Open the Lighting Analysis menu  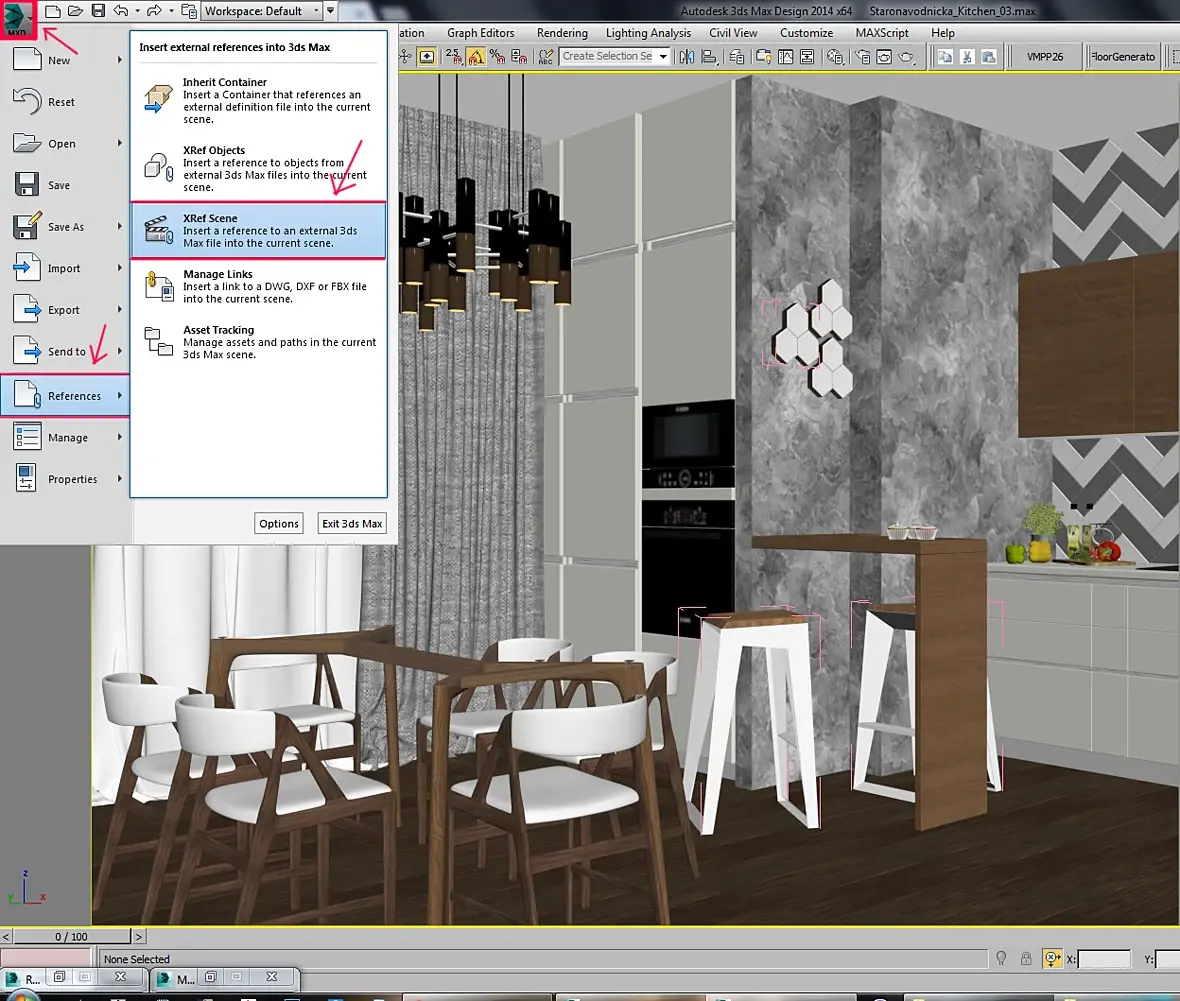pyautogui.click(x=648, y=33)
